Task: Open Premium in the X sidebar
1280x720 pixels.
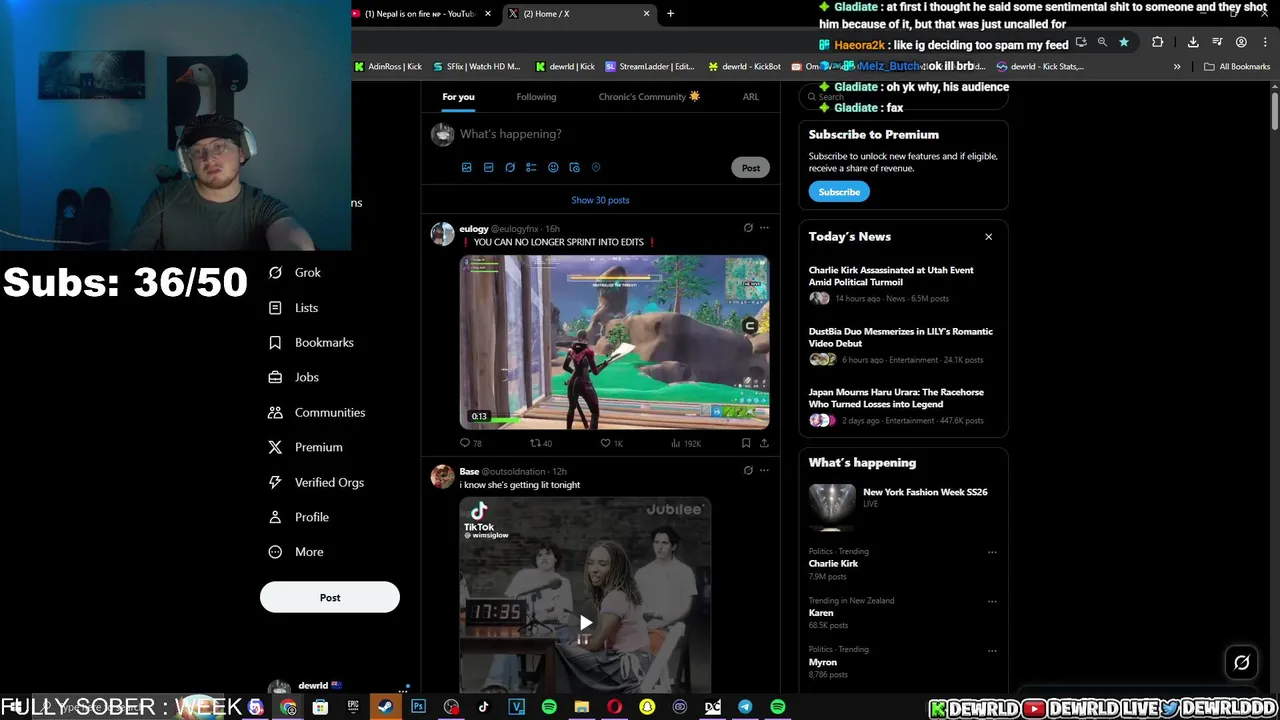Action: [x=305, y=448]
